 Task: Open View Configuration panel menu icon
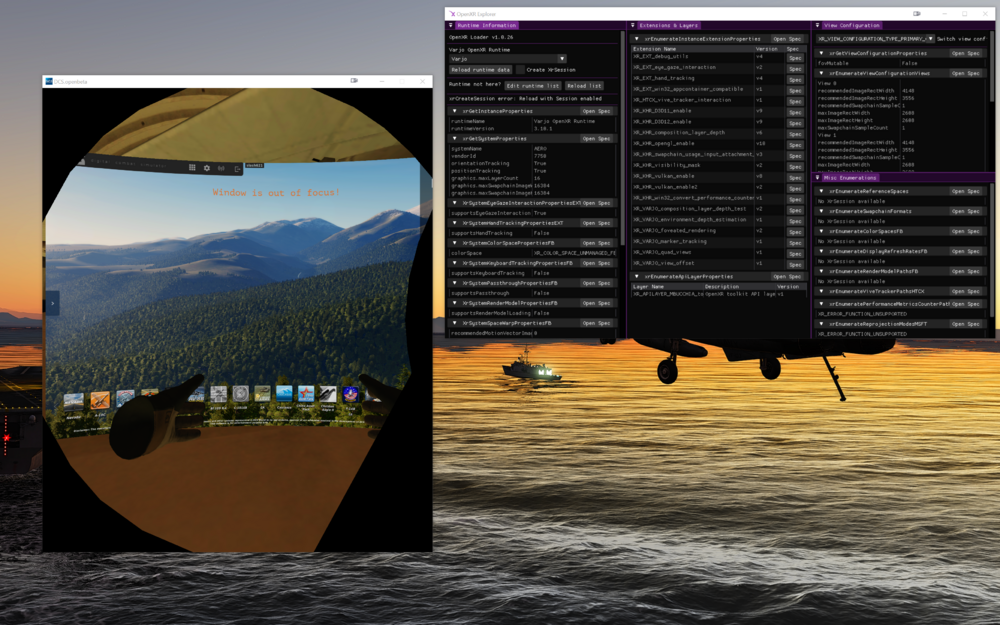[817, 26]
